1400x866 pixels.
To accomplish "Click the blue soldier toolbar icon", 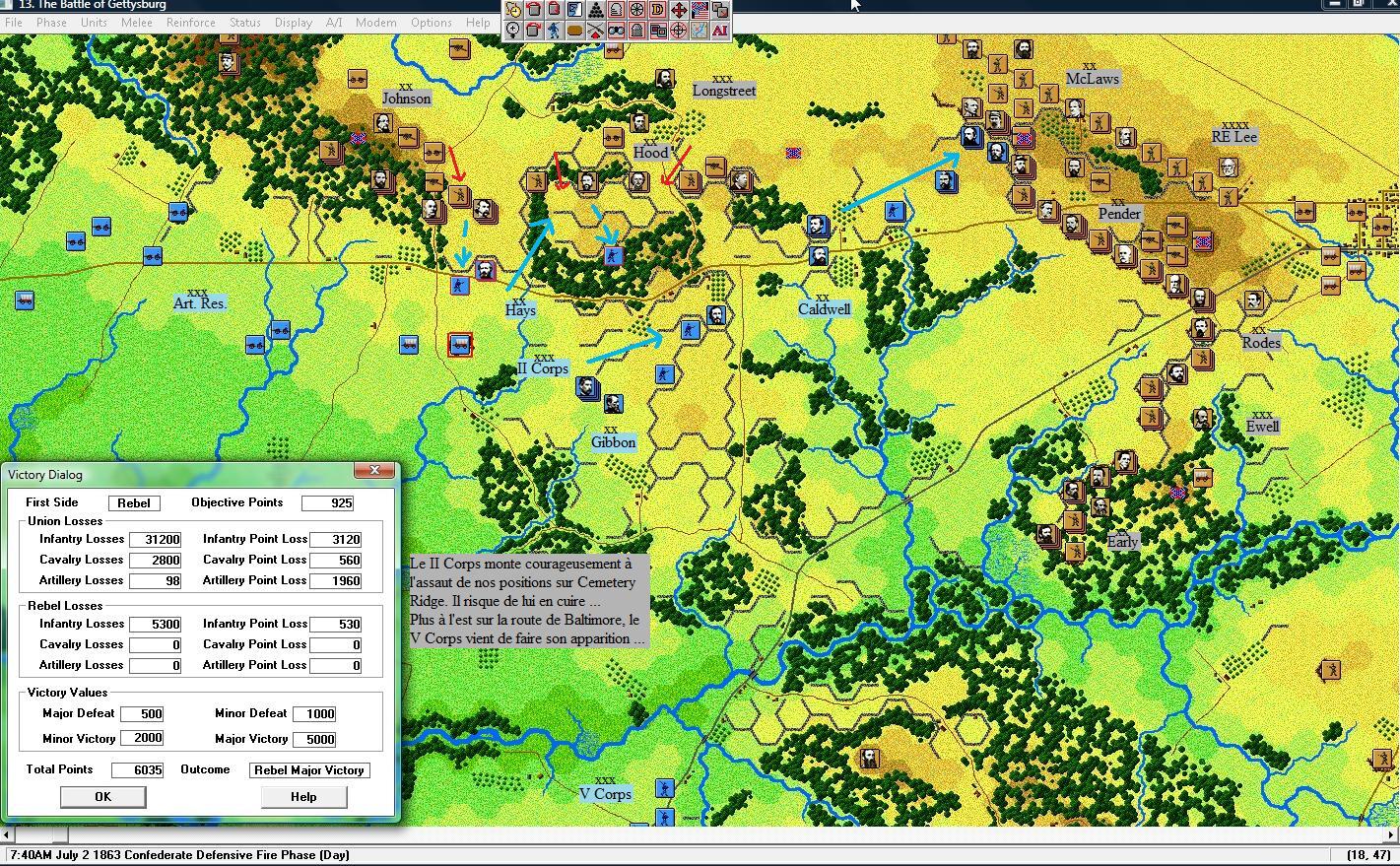I will tap(555, 30).
